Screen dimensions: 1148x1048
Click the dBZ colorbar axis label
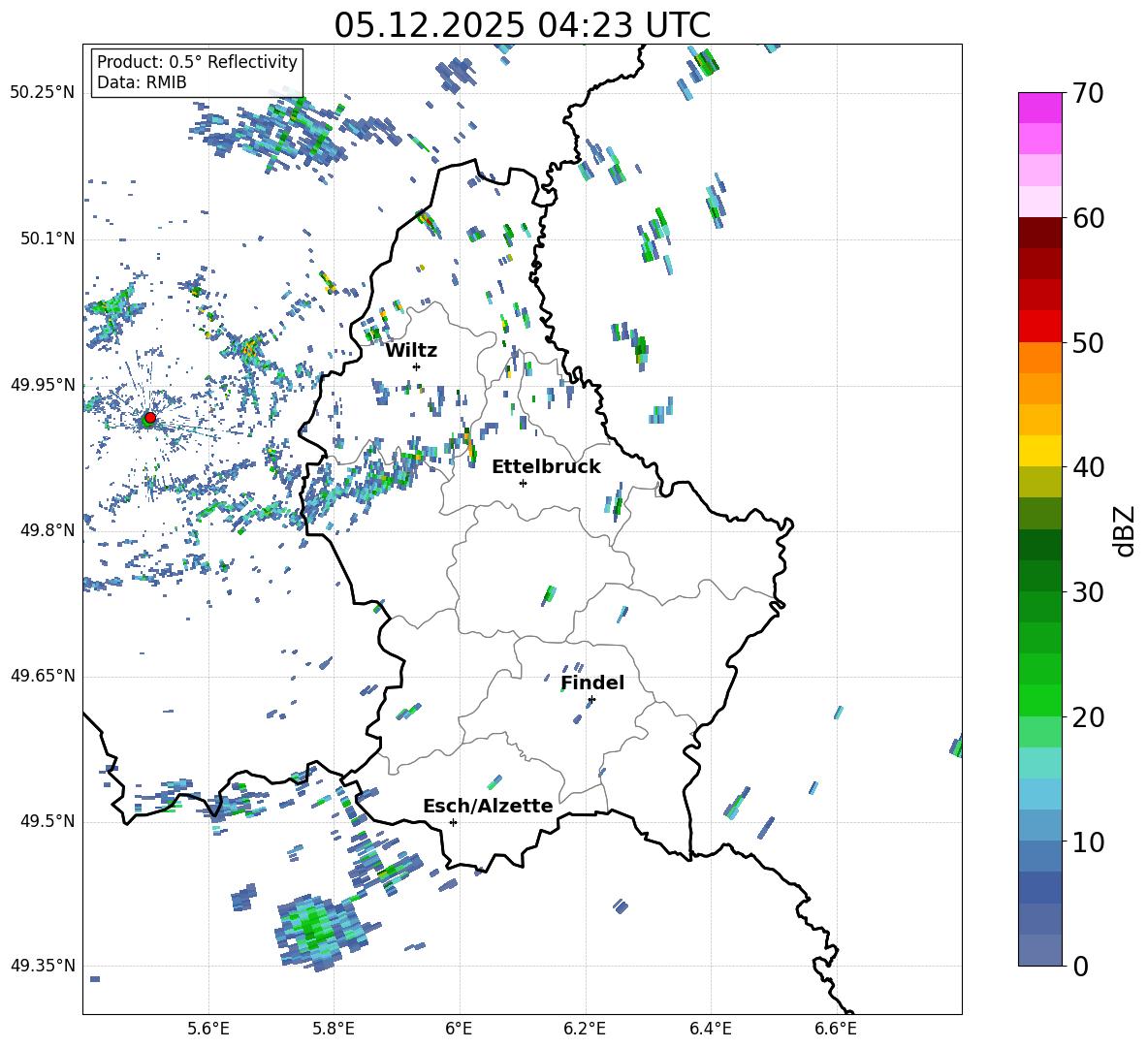click(x=1124, y=530)
